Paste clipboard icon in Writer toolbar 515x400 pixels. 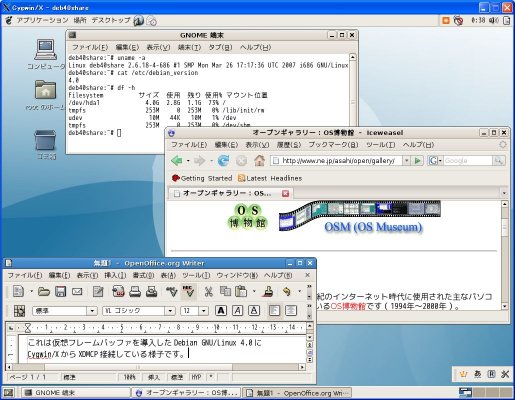point(241,292)
